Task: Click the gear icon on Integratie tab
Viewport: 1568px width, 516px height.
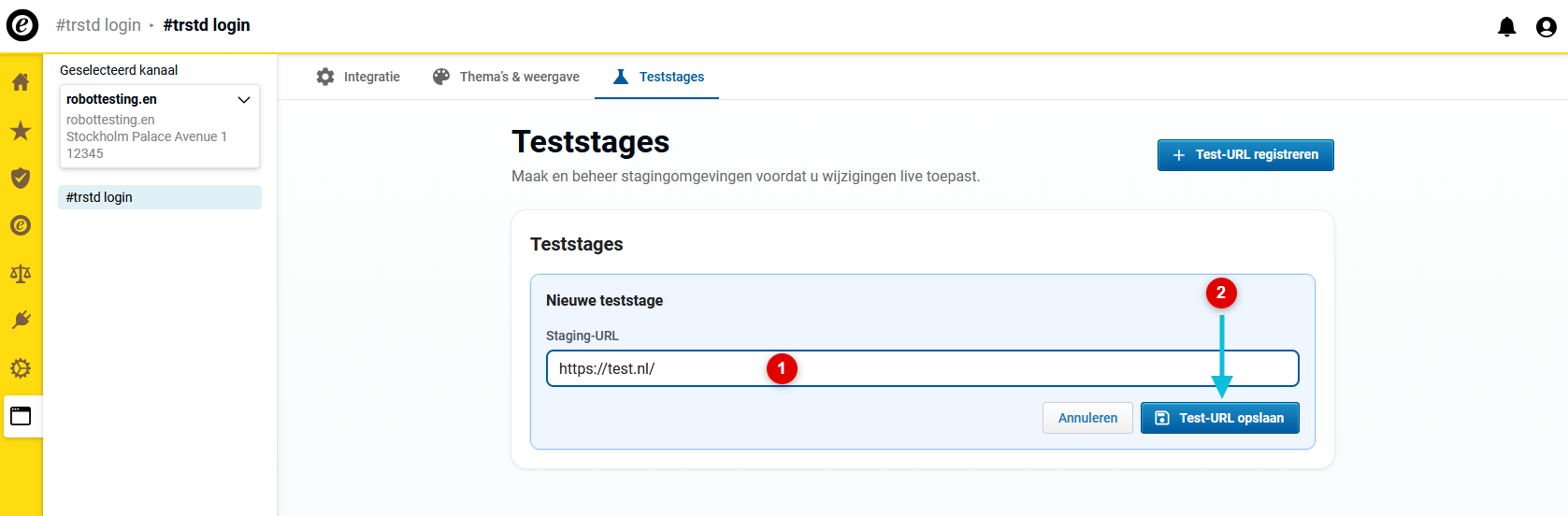Action: point(325,77)
